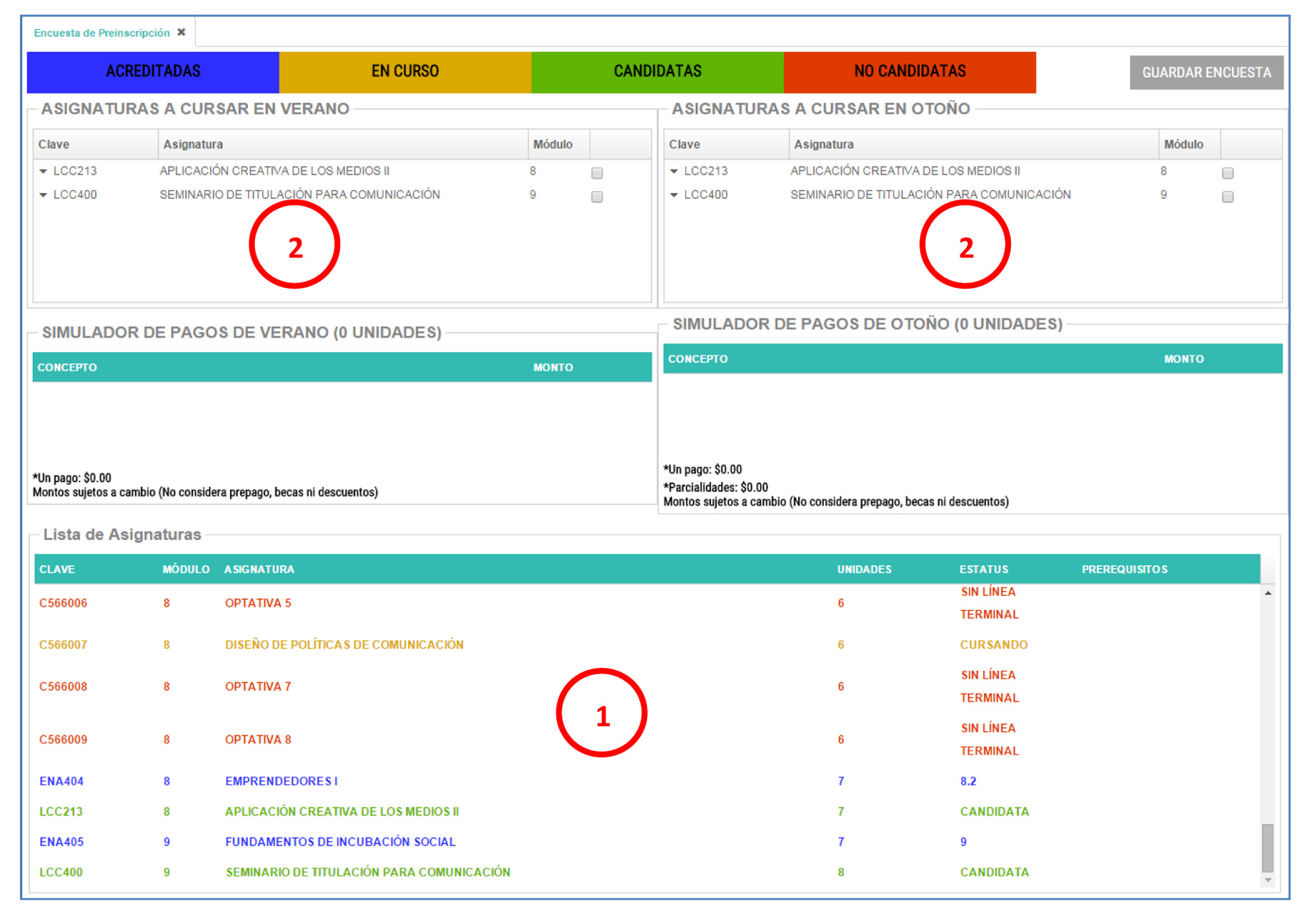Select the green CANDIDATAS legend block
This screenshot has height=918, width=1316.
click(657, 72)
